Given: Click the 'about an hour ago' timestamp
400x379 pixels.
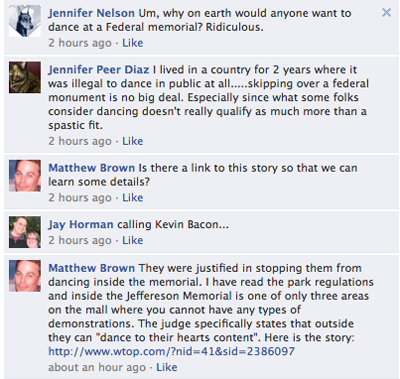Looking at the screenshot, I should [x=97, y=367].
